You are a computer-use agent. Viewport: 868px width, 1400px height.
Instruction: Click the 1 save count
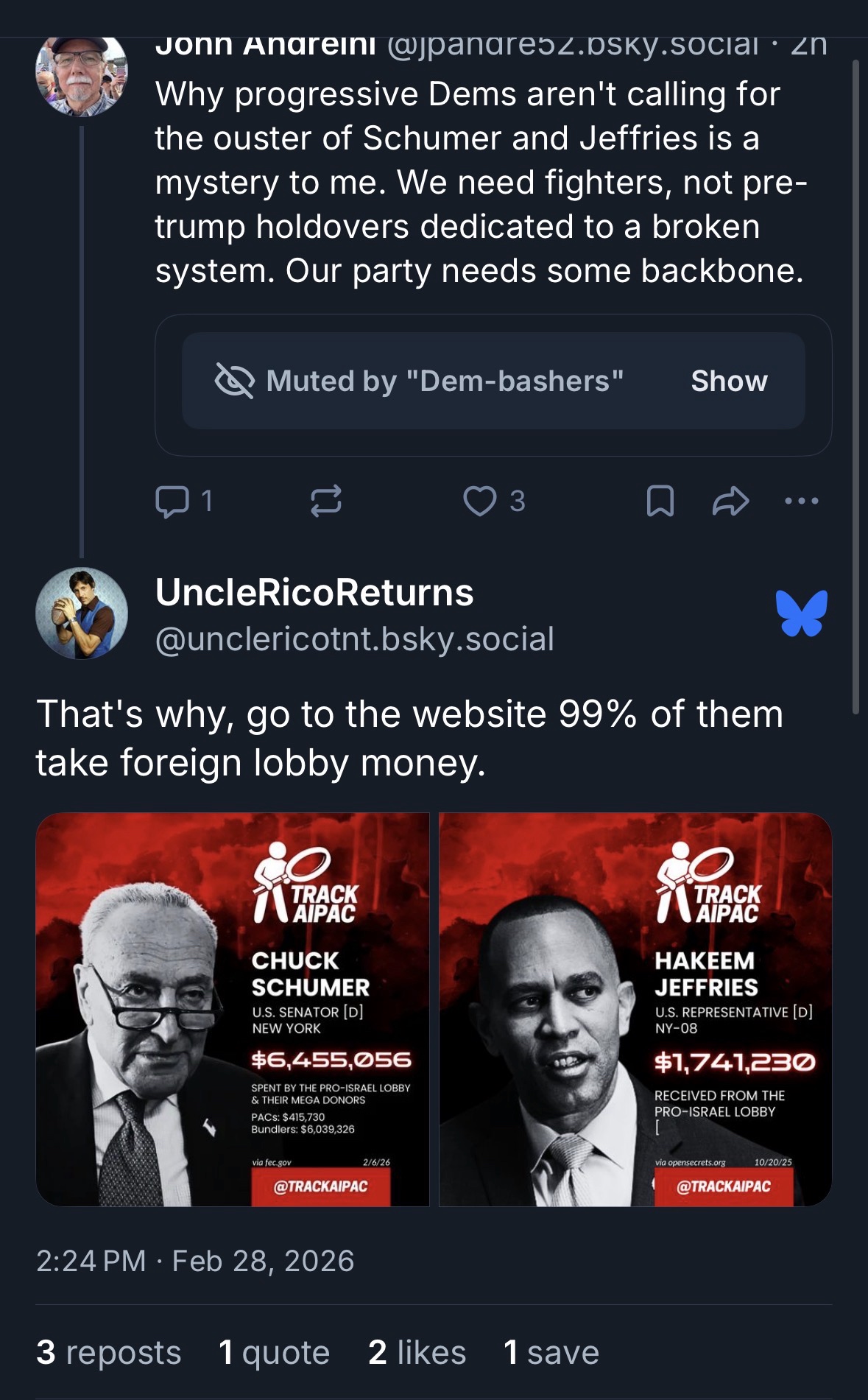[x=551, y=1352]
